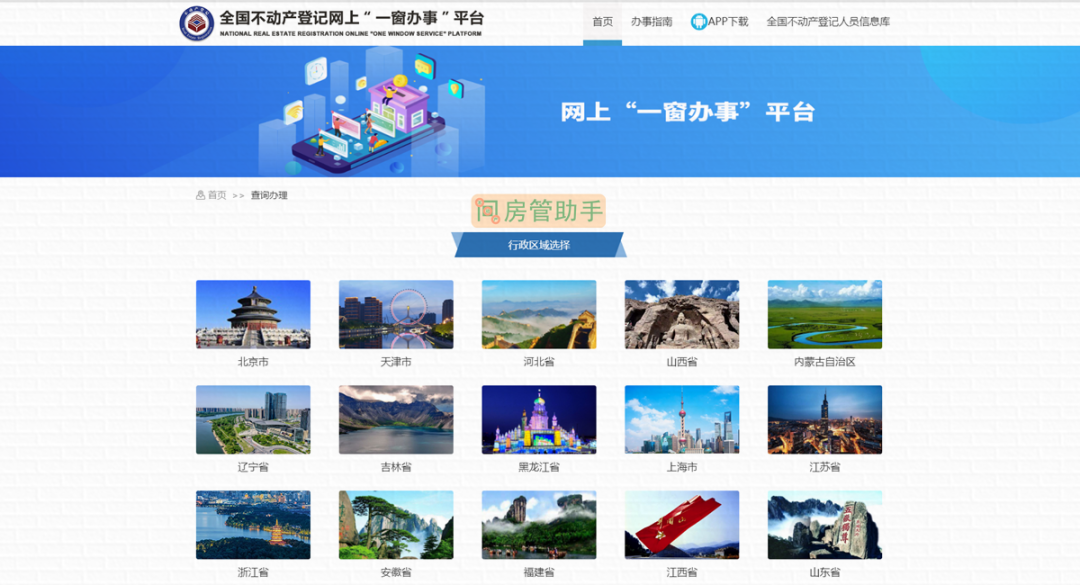Image resolution: width=1080 pixels, height=585 pixels.
Task: Click the platform logo emblem in header
Action: (x=196, y=23)
